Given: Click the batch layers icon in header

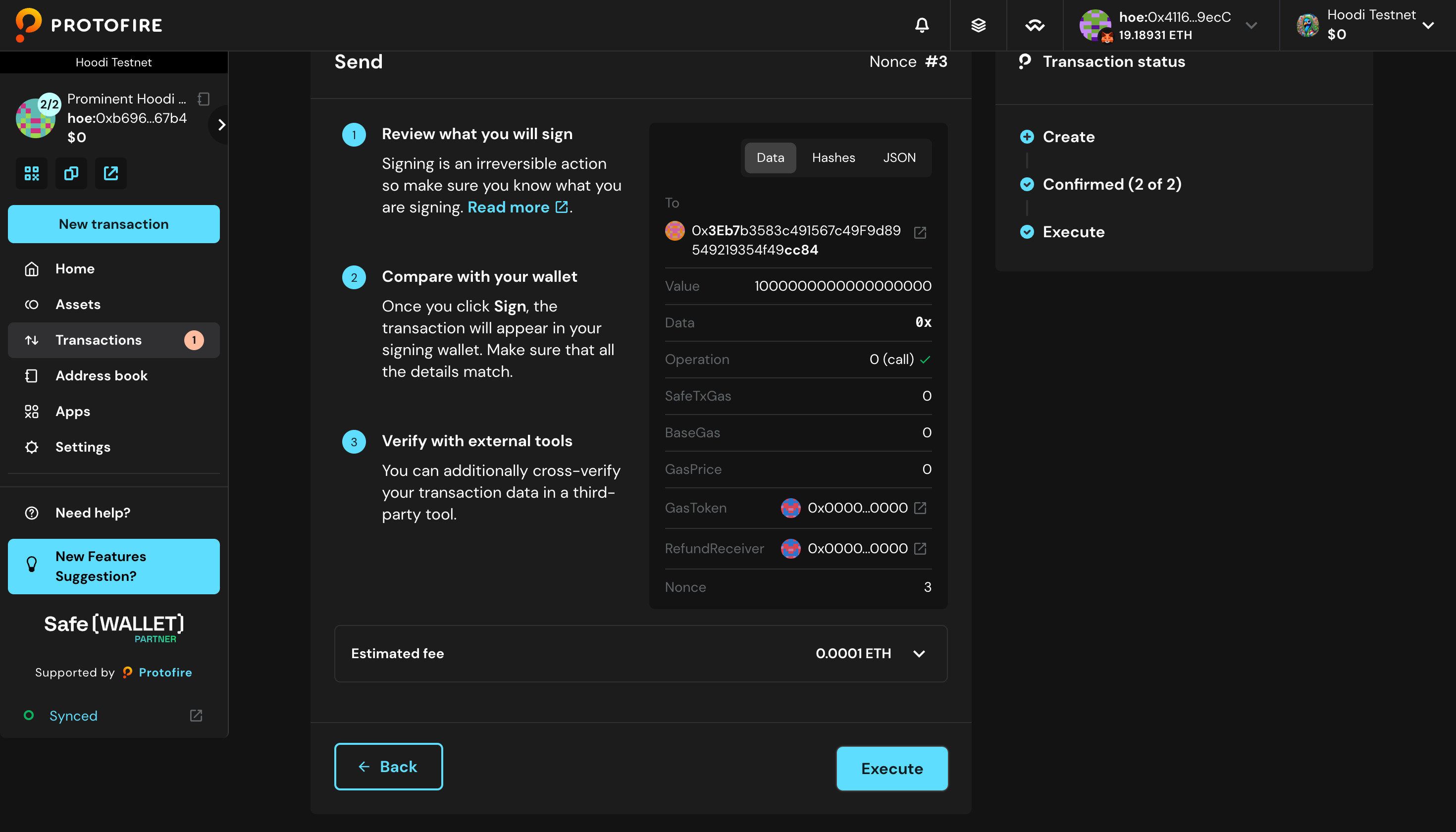Looking at the screenshot, I should click(x=978, y=25).
